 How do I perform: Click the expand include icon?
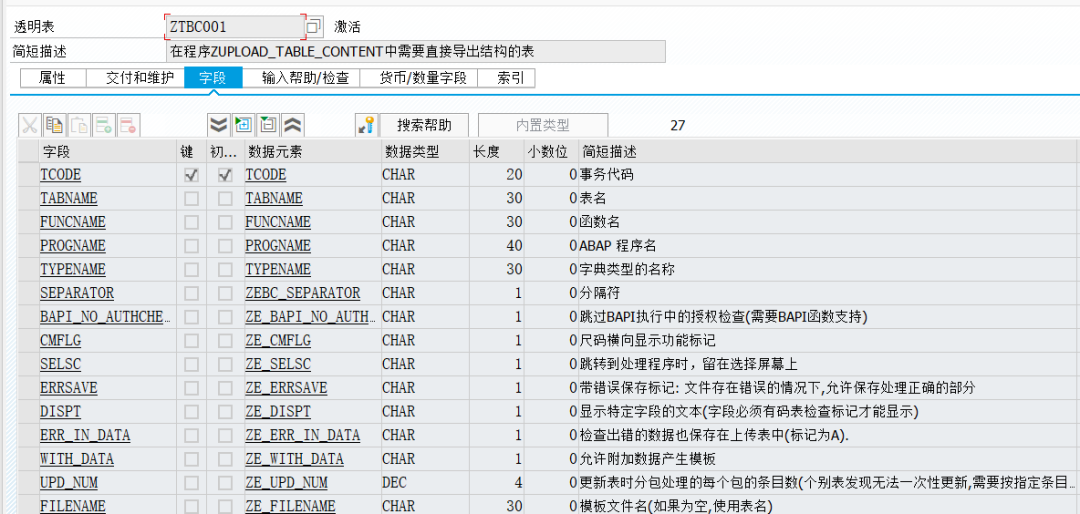[x=244, y=125]
